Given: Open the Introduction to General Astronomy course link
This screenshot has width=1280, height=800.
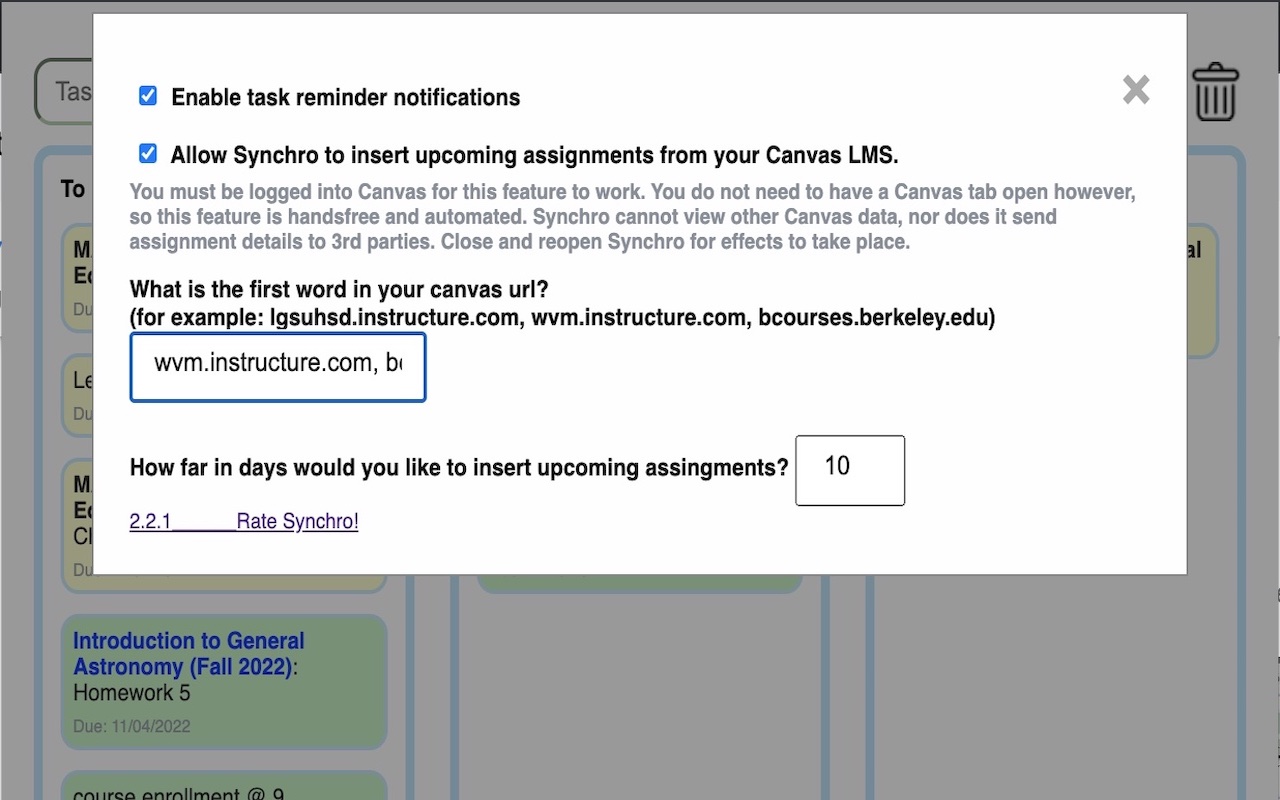Looking at the screenshot, I should tap(188, 653).
